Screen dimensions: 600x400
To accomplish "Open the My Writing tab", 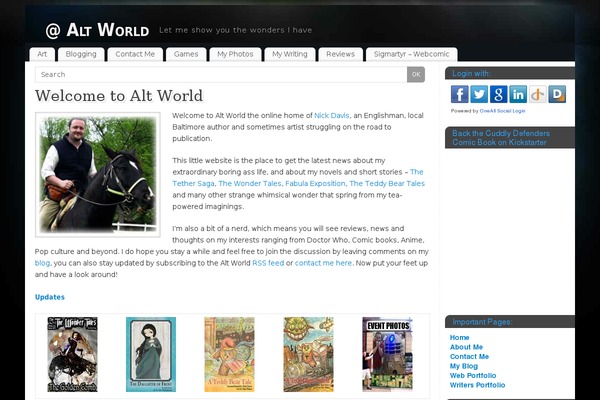I will 290,54.
